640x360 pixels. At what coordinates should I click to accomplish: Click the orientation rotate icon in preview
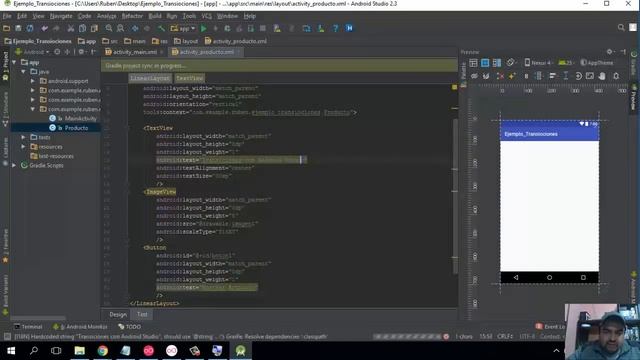click(x=511, y=62)
